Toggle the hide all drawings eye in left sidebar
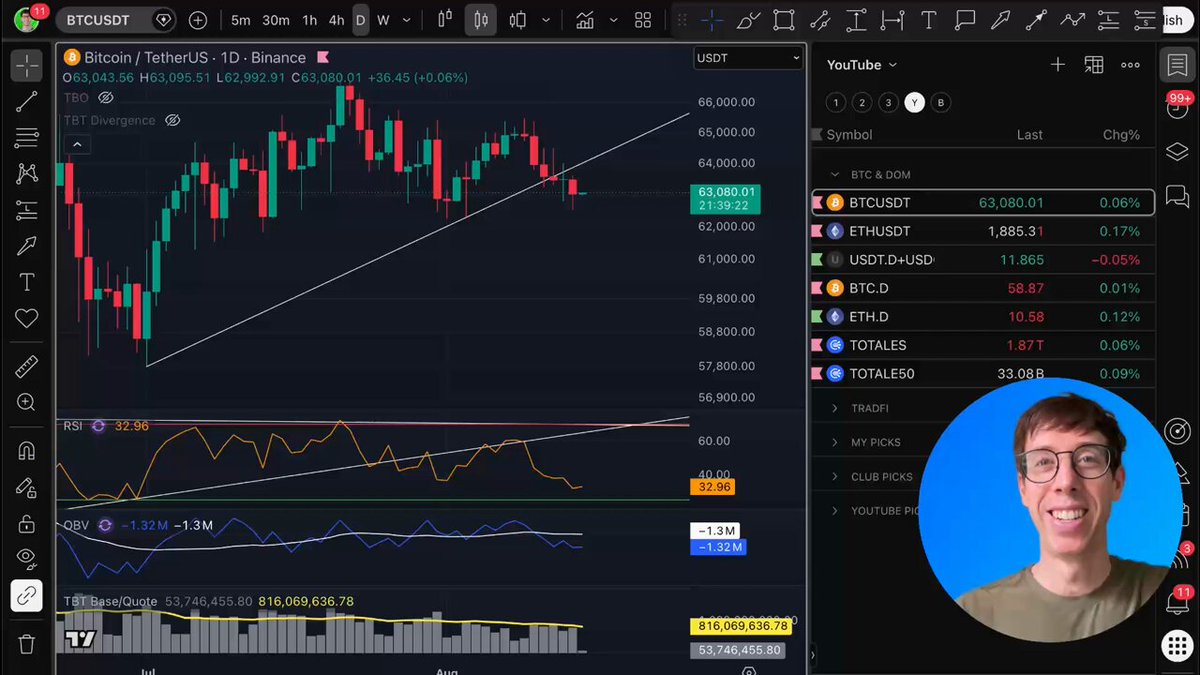 [27, 558]
